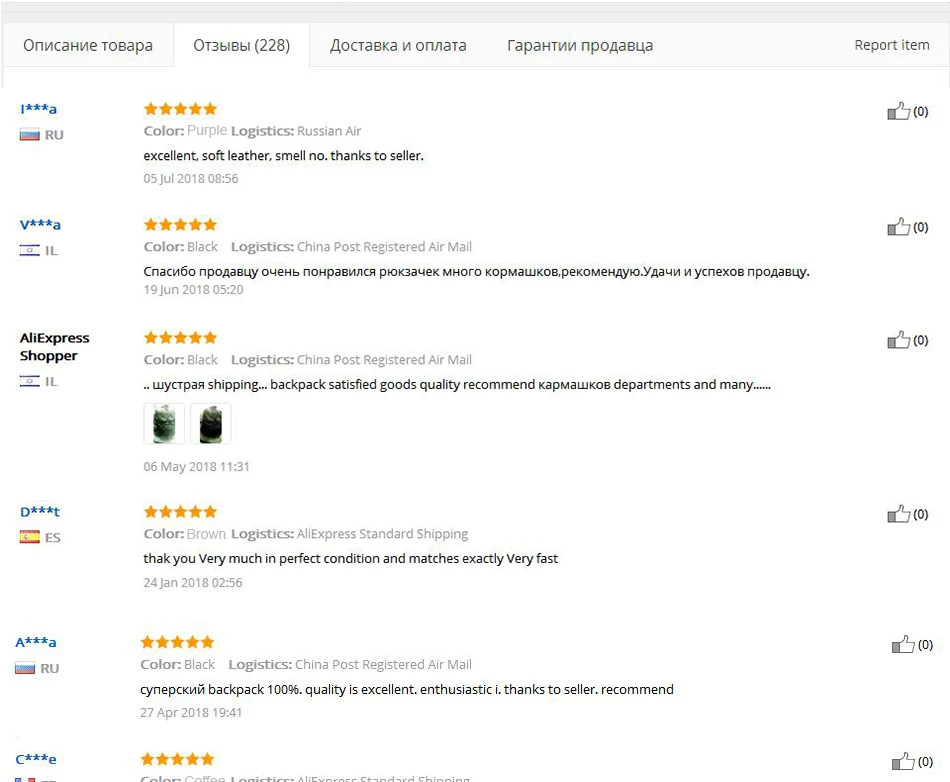Viewport: 950px width, 782px height.
Task: Open the second backpack photo thumbnail
Action: 210,423
